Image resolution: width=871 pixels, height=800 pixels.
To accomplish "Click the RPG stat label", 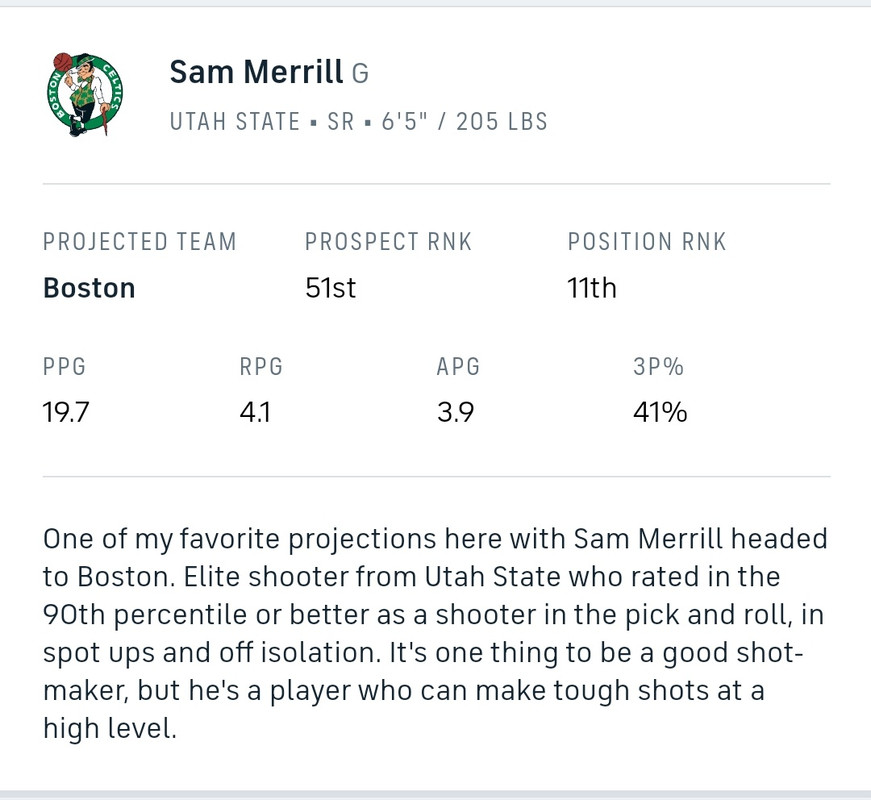I will (x=261, y=367).
